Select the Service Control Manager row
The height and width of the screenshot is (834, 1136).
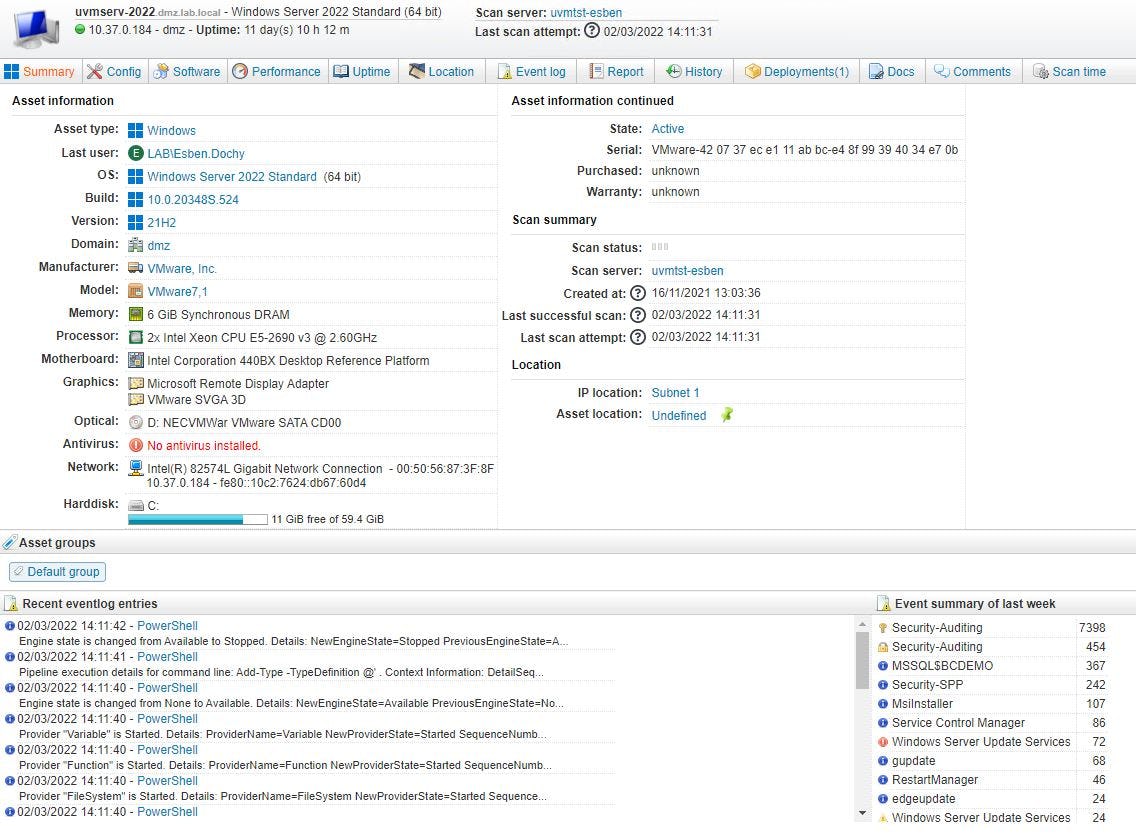click(991, 723)
